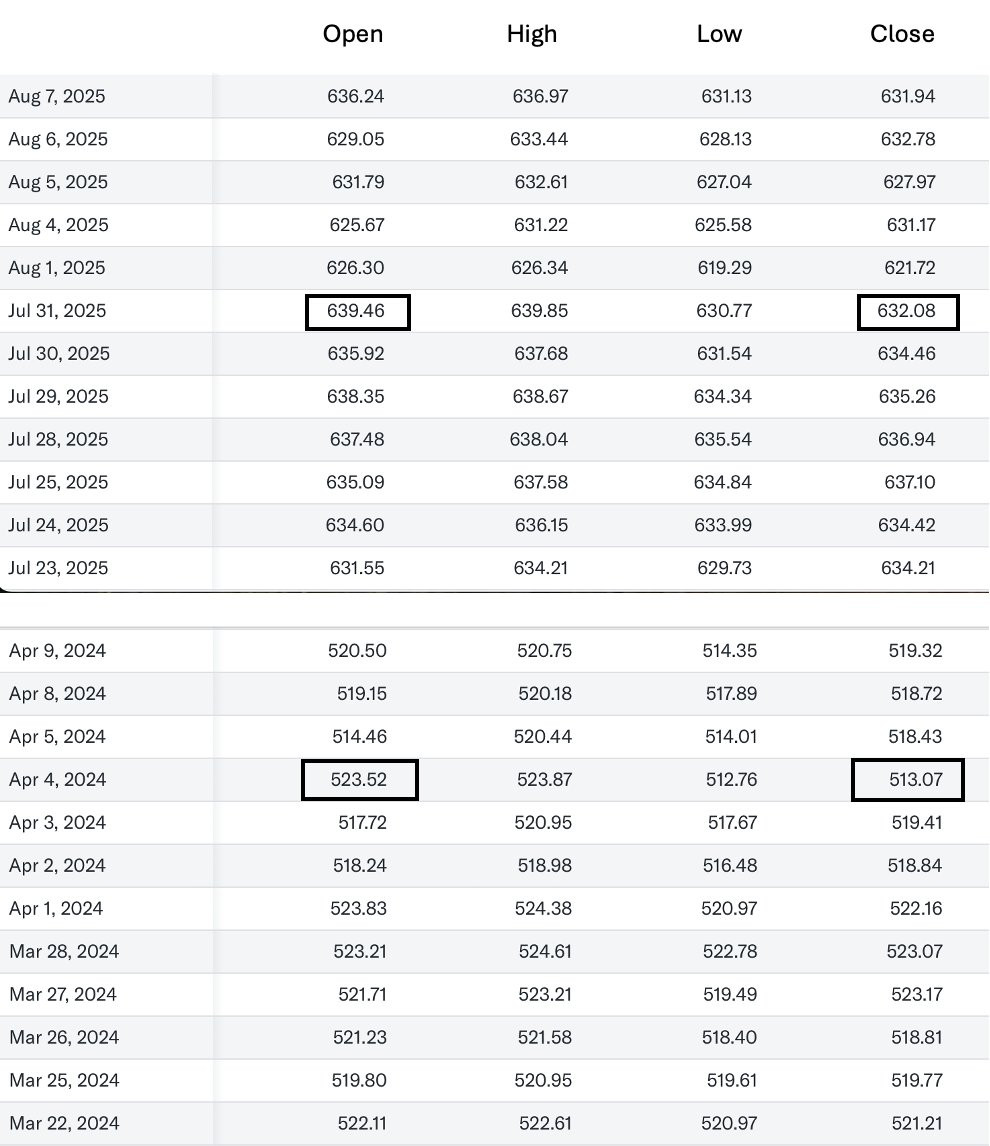The width and height of the screenshot is (990, 1146).
Task: Click the Jul 23, 2025 open value 631.55
Action: tap(356, 569)
